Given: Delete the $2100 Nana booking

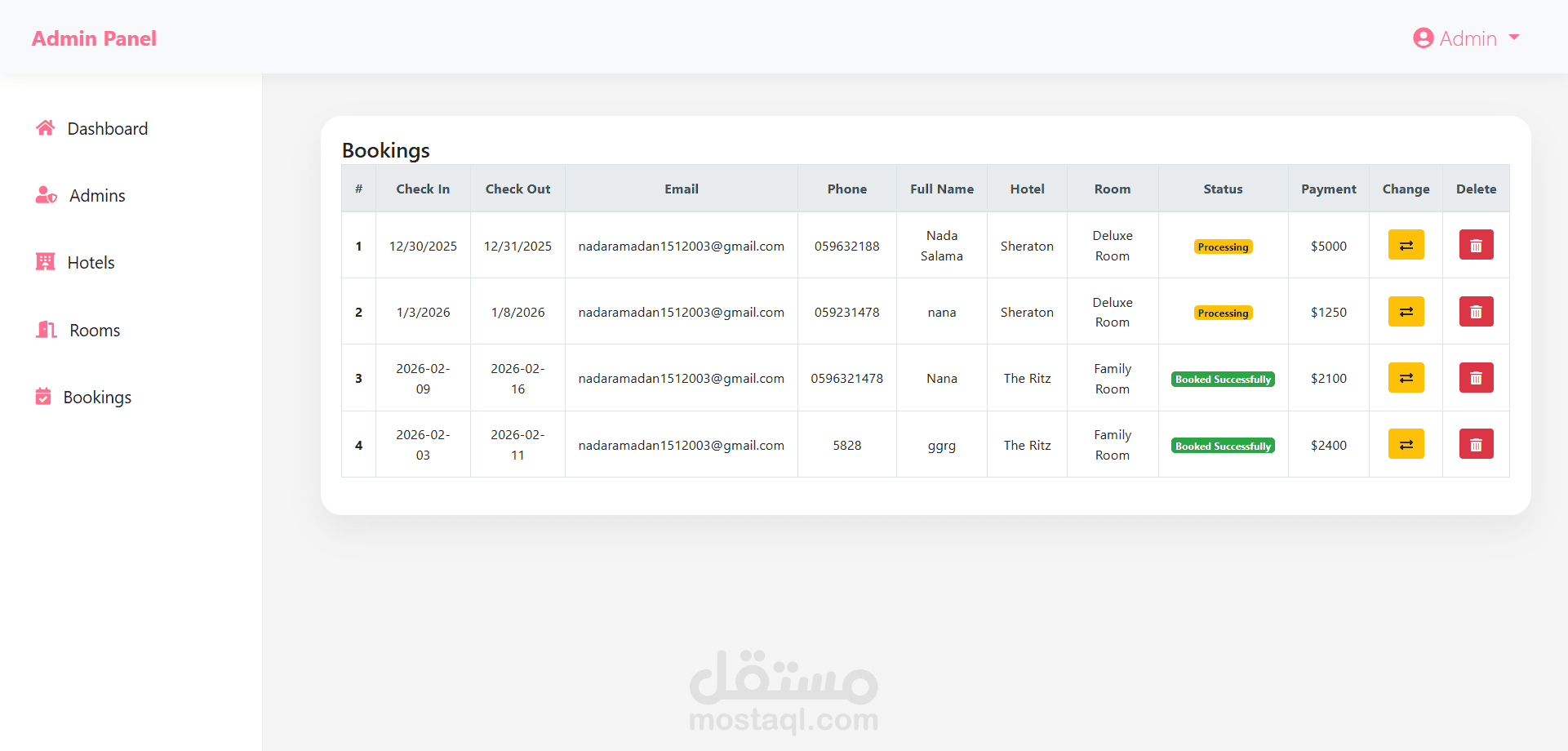Looking at the screenshot, I should tap(1476, 378).
